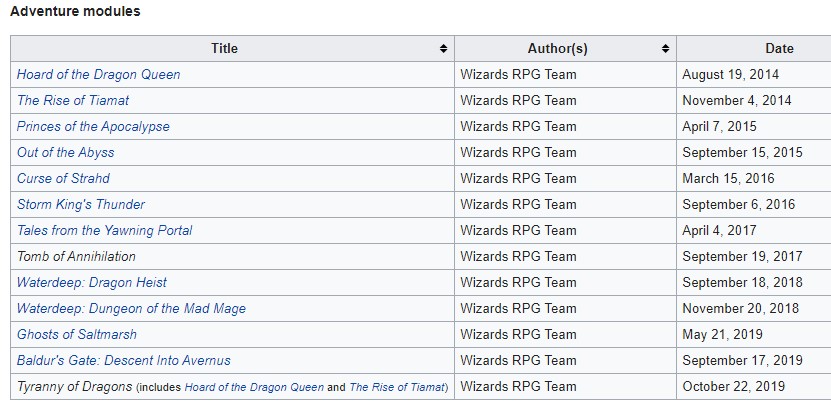This screenshot has height=409, width=831.
Task: Click the Date column header
Action: (779, 48)
